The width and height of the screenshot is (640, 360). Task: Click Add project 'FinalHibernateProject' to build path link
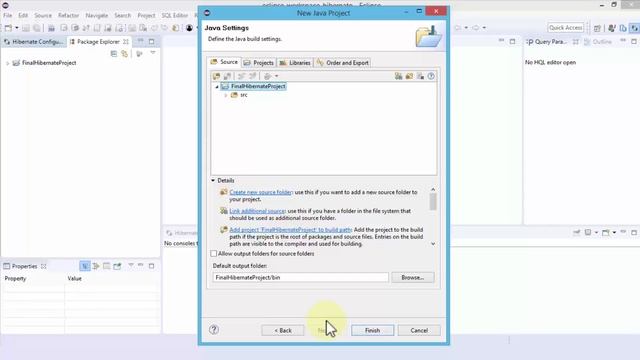pos(290,230)
